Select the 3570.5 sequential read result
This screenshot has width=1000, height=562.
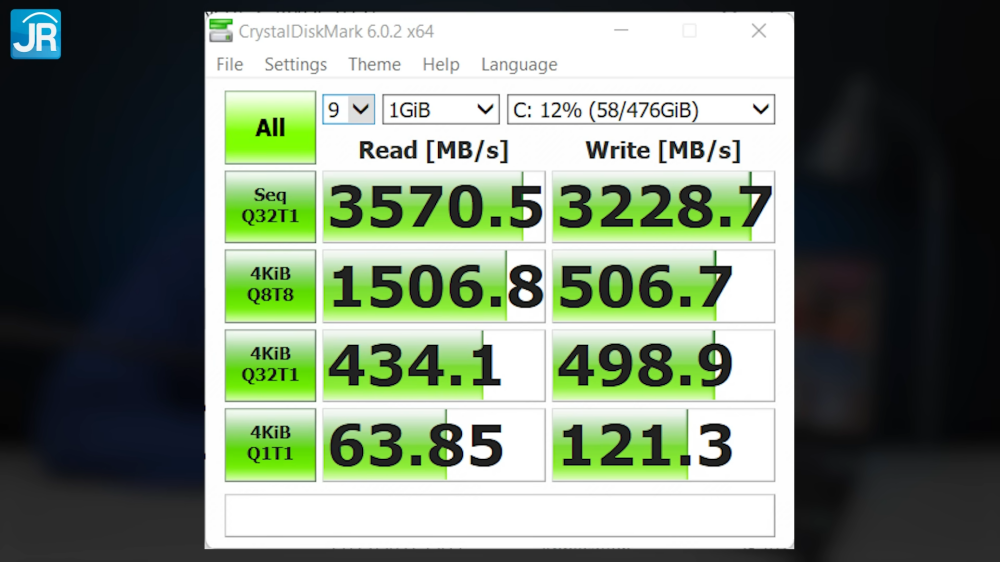tap(434, 207)
